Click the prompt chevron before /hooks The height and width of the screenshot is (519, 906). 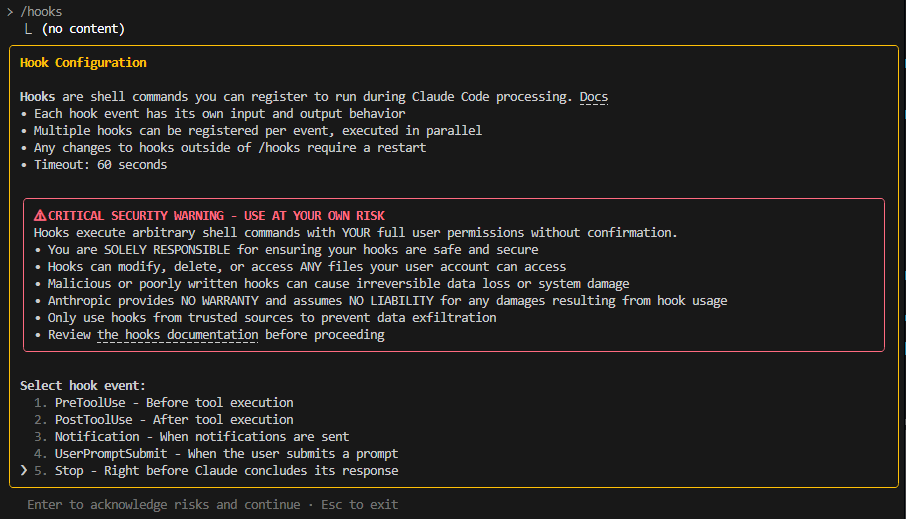click(10, 12)
